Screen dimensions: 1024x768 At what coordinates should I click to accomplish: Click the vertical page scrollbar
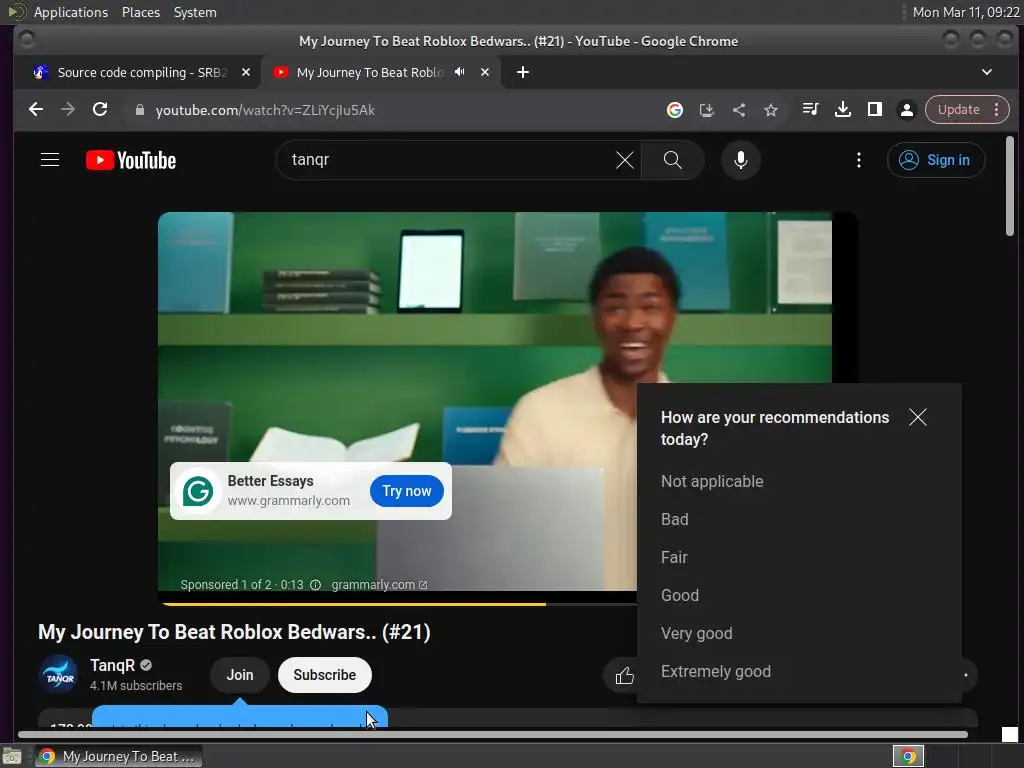[1010, 186]
